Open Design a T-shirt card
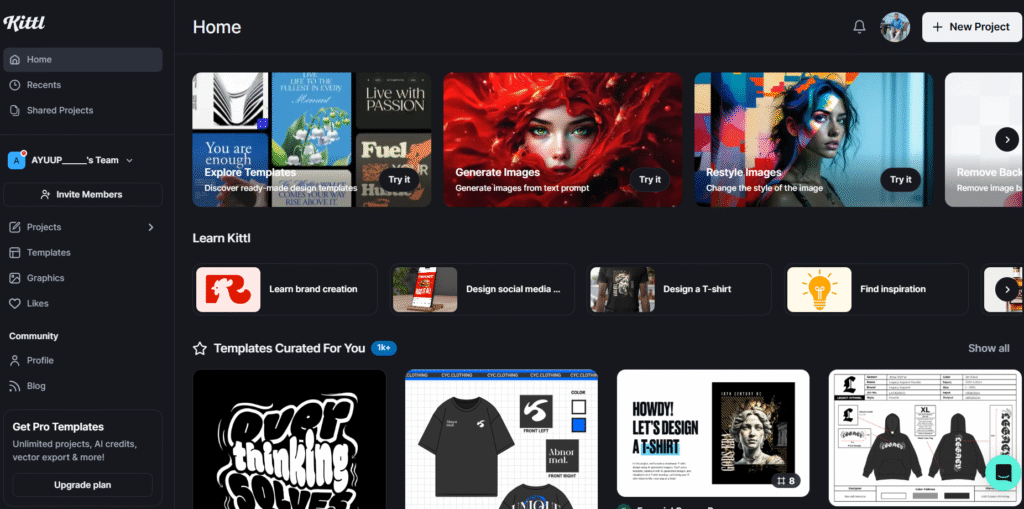This screenshot has width=1024, height=509. click(x=679, y=289)
